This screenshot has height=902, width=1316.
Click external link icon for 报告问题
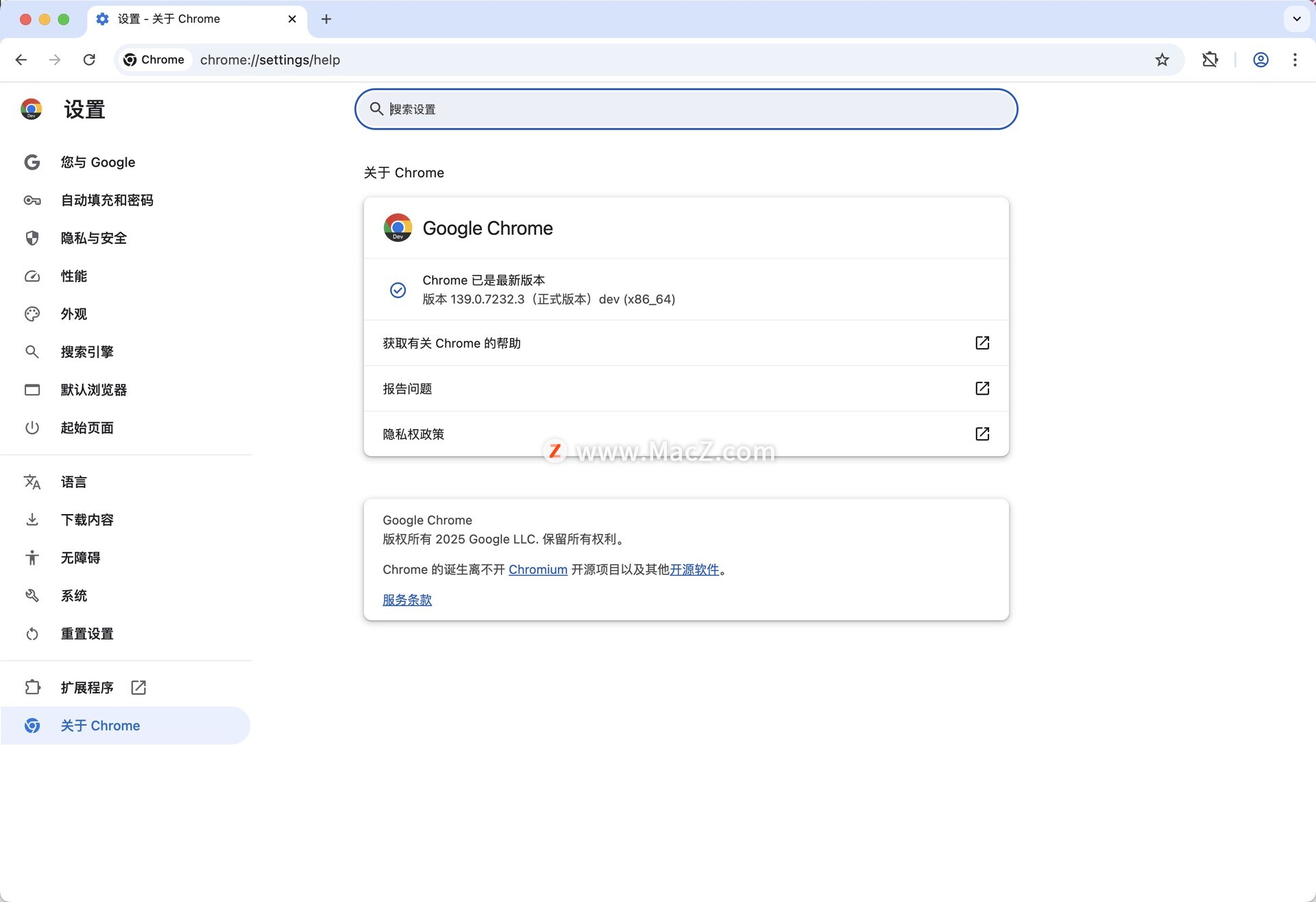(982, 389)
